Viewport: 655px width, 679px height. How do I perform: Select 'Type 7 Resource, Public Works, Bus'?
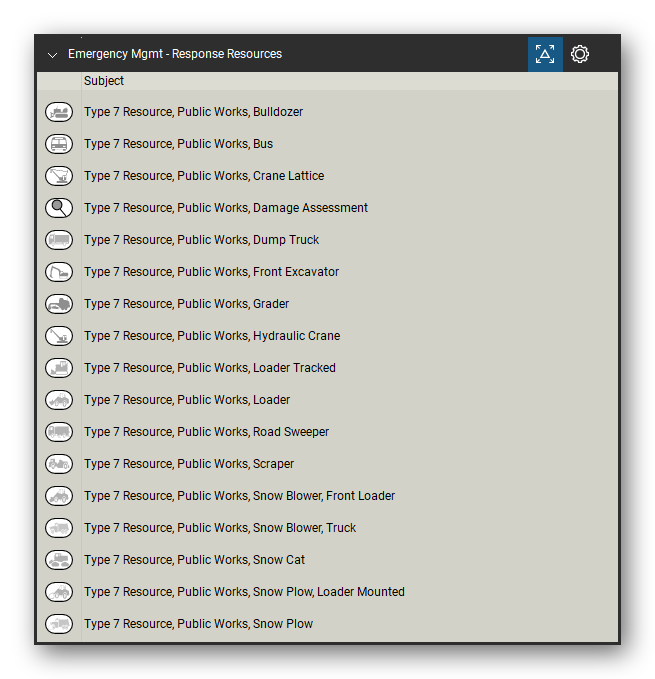pos(178,144)
